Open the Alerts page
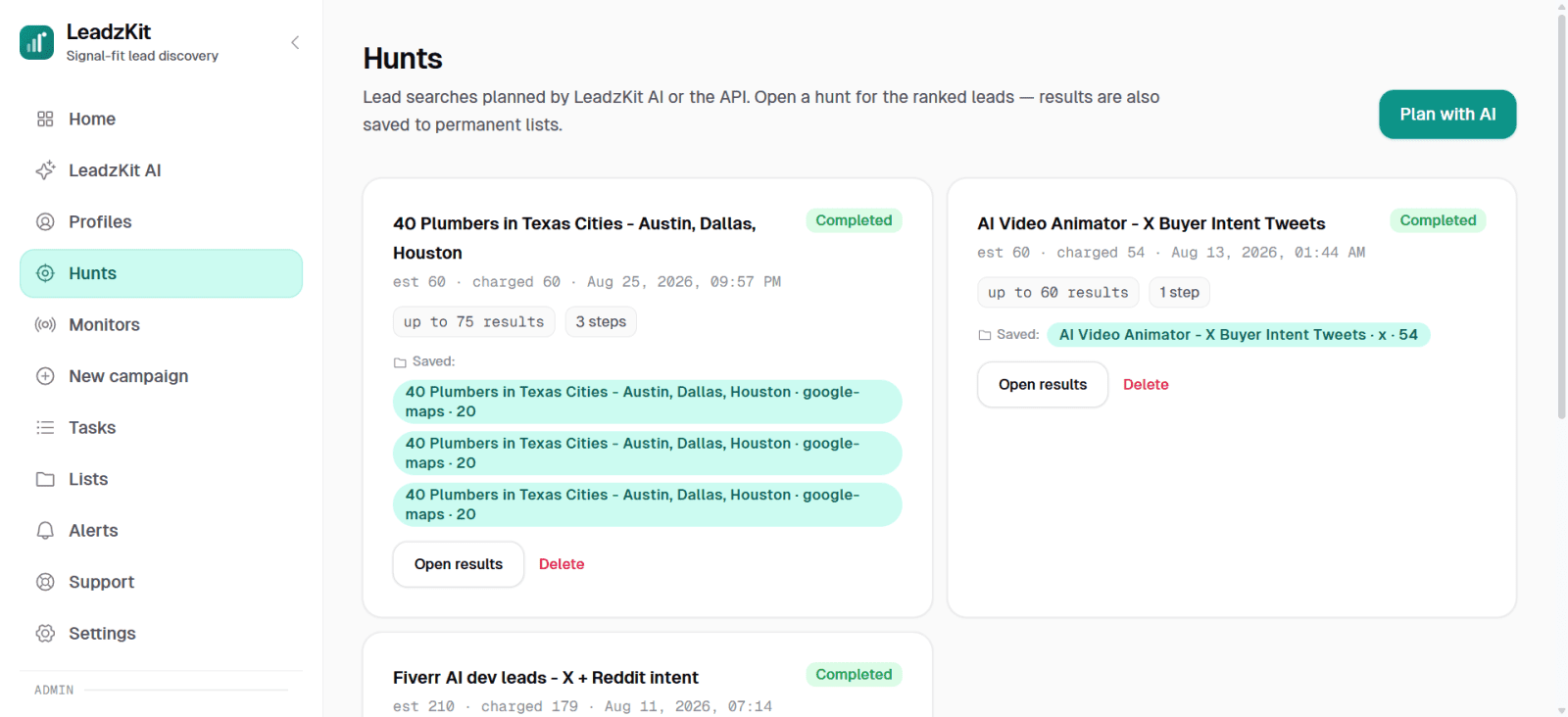This screenshot has width=1568, height=717. (x=161, y=530)
